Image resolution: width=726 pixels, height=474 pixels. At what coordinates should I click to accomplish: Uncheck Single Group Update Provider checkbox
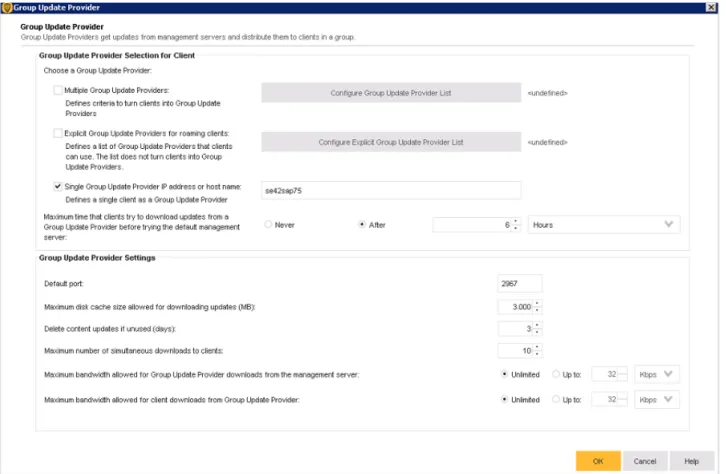point(58,187)
